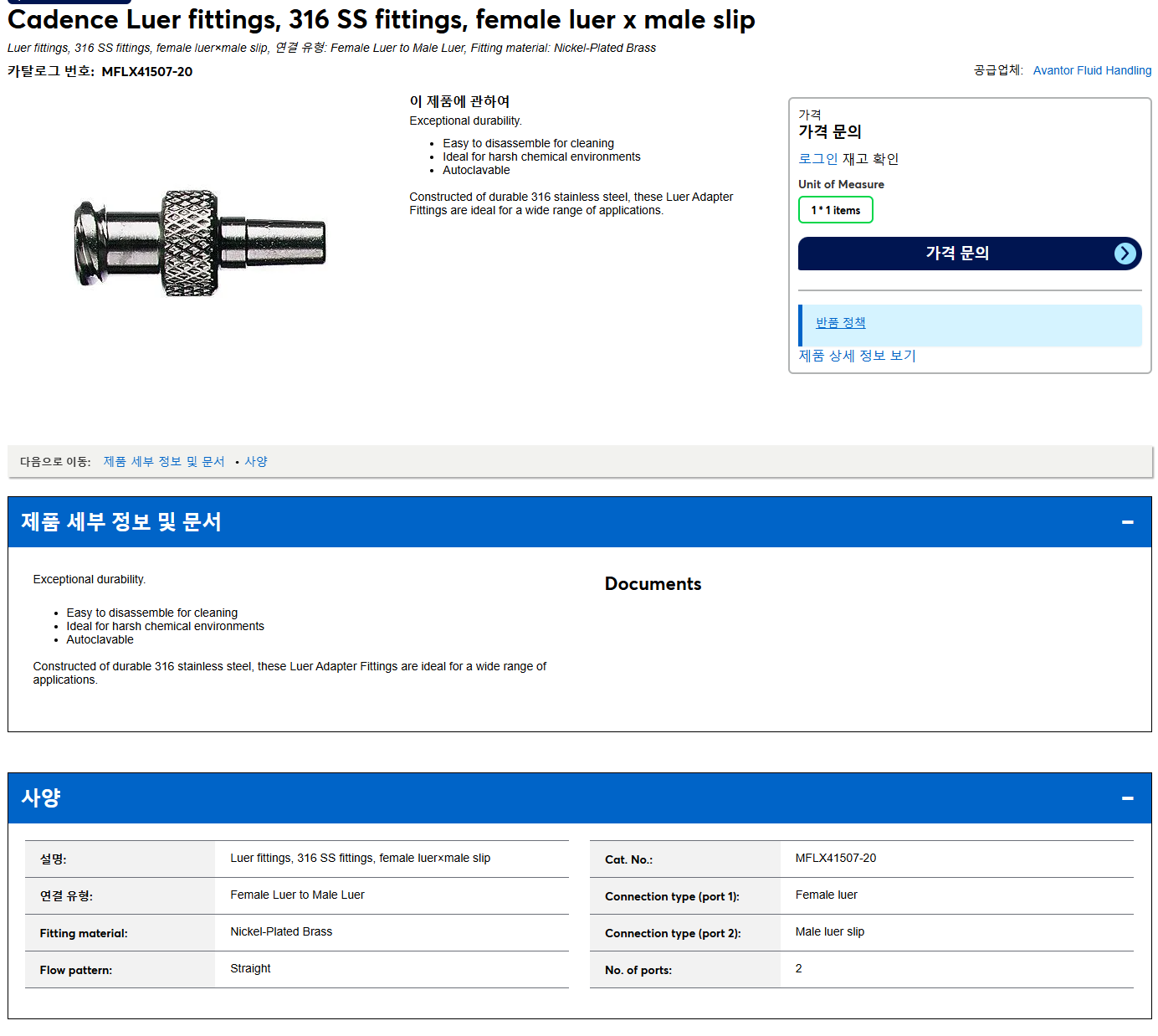Screen dimensions: 1158x1036
Task: Click the 로그인 link to check stock
Action: tap(817, 159)
